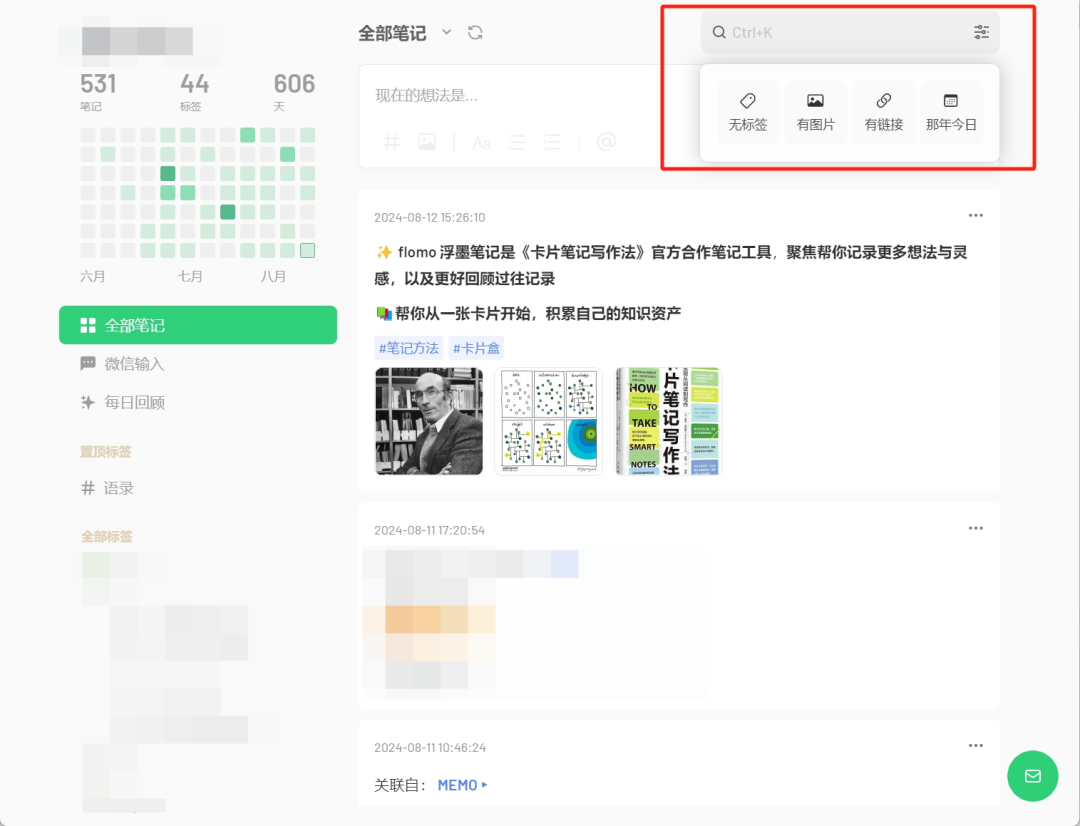Click the @ mention icon in editor
This screenshot has height=826, width=1080.
[606, 142]
